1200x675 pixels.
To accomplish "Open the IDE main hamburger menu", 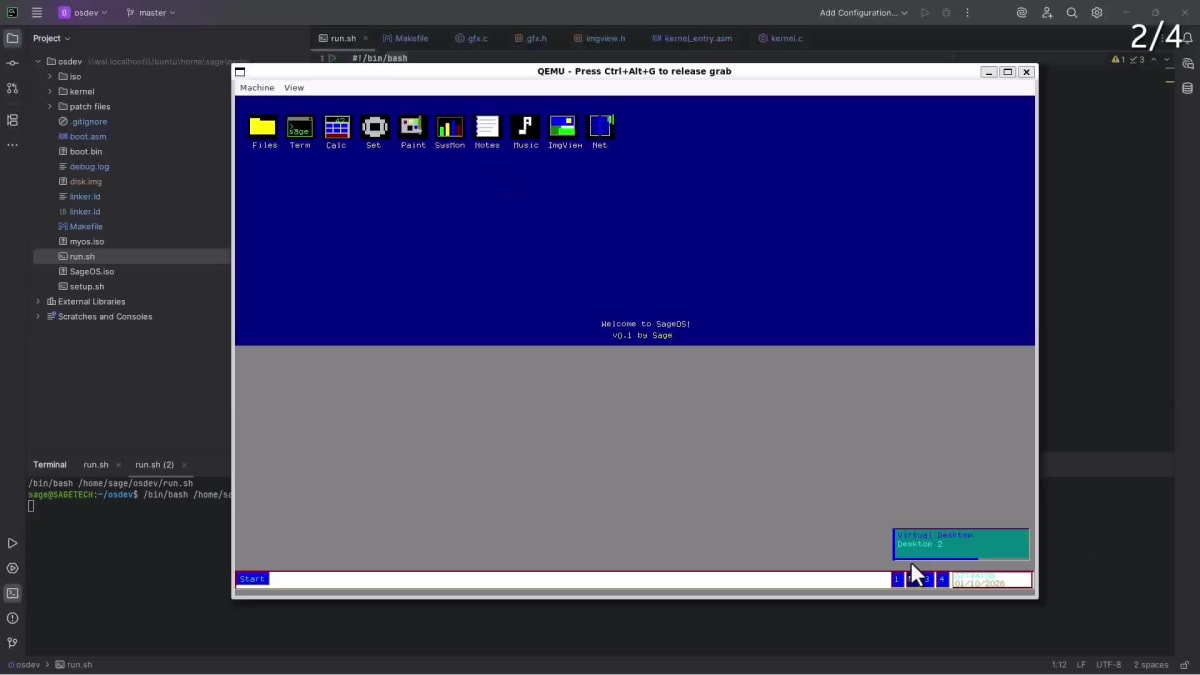I will pos(37,13).
